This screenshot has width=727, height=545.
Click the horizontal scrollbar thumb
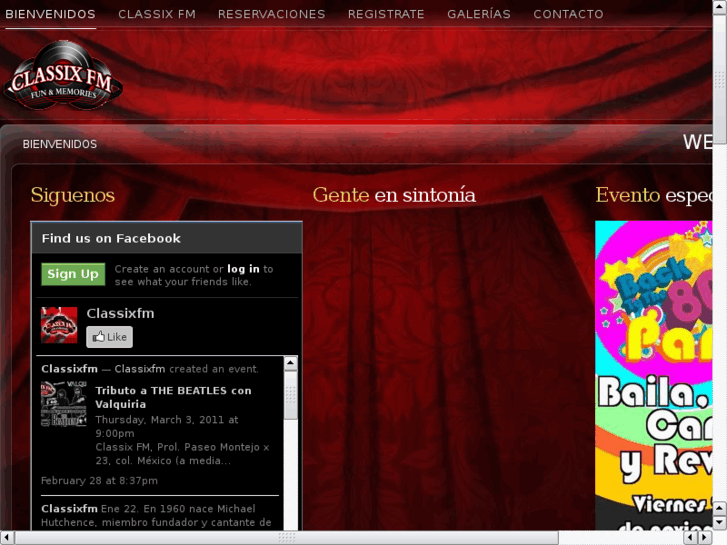287,538
